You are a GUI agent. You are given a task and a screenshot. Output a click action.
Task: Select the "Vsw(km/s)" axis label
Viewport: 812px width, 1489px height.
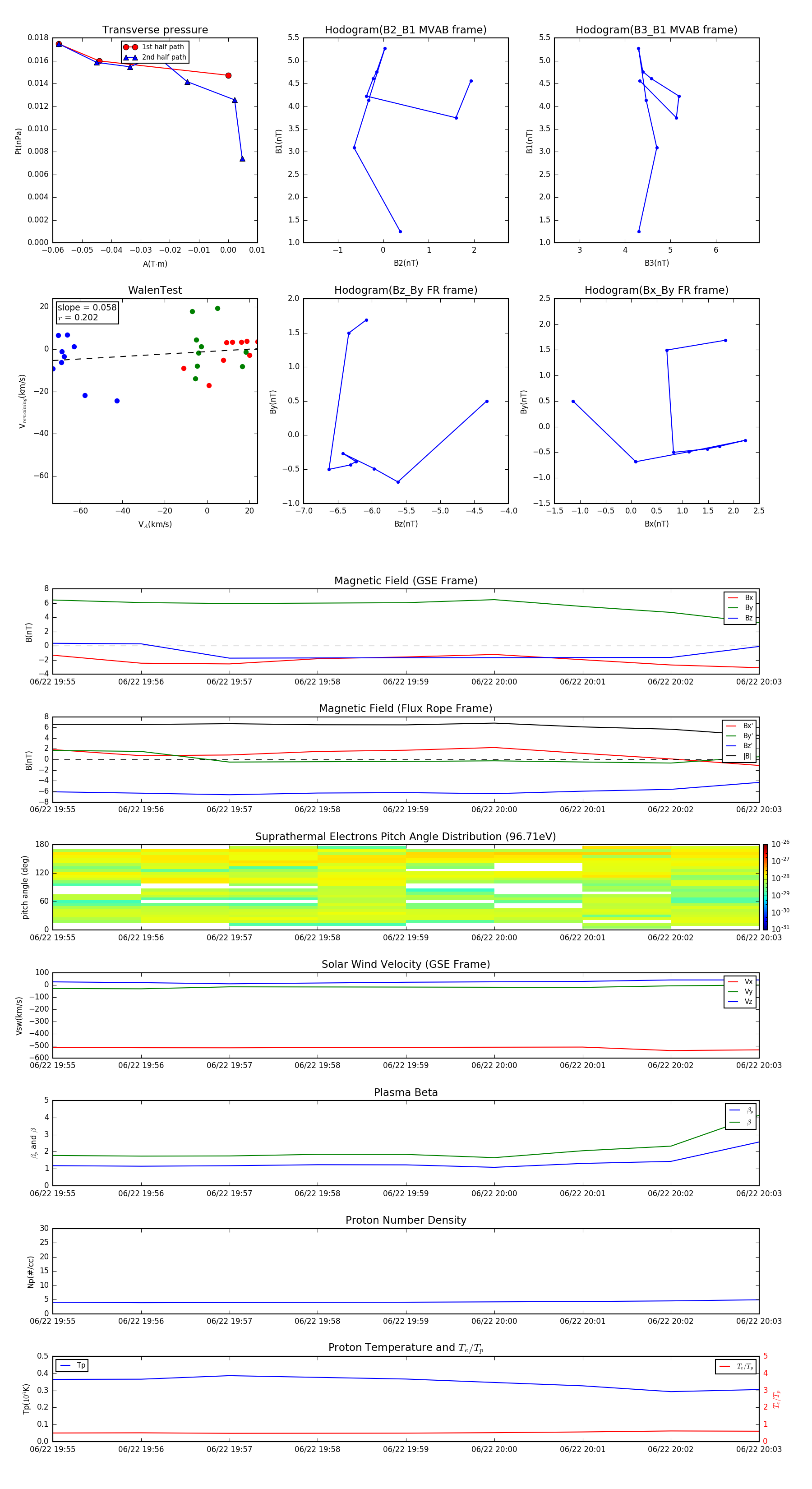(18, 1016)
